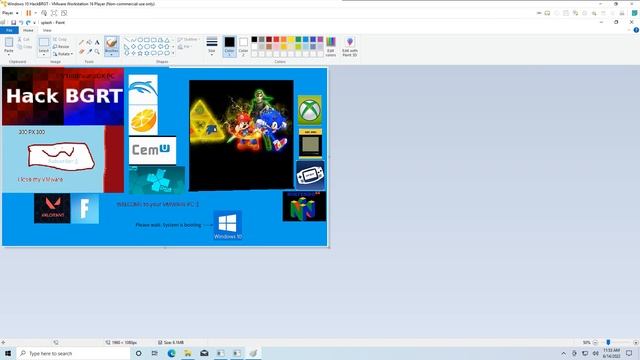
Task: Select the Fill with color bucket tool
Action: coord(89,42)
